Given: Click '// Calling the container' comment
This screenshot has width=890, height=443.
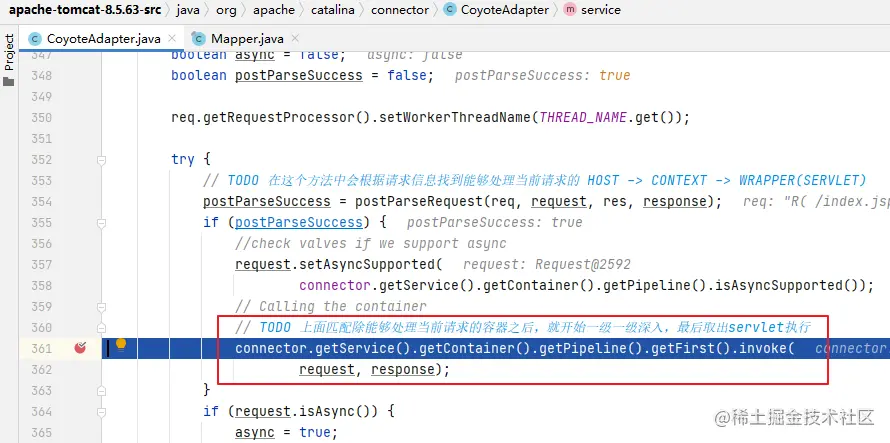Looking at the screenshot, I should click(330, 306).
